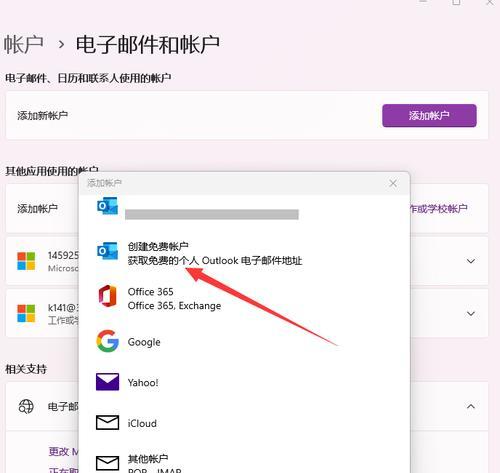Choose 创建免费帐户 option text
This screenshot has height=473, width=500.
[x=158, y=246]
